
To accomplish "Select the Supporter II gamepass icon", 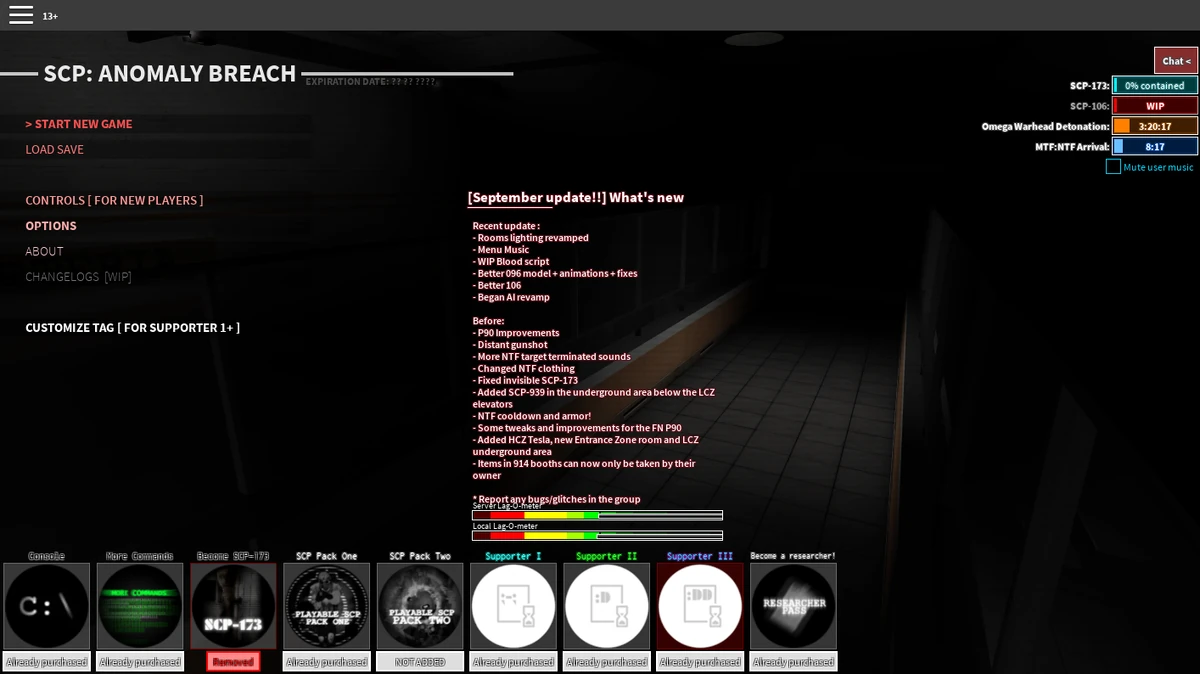I will pyautogui.click(x=606, y=605).
